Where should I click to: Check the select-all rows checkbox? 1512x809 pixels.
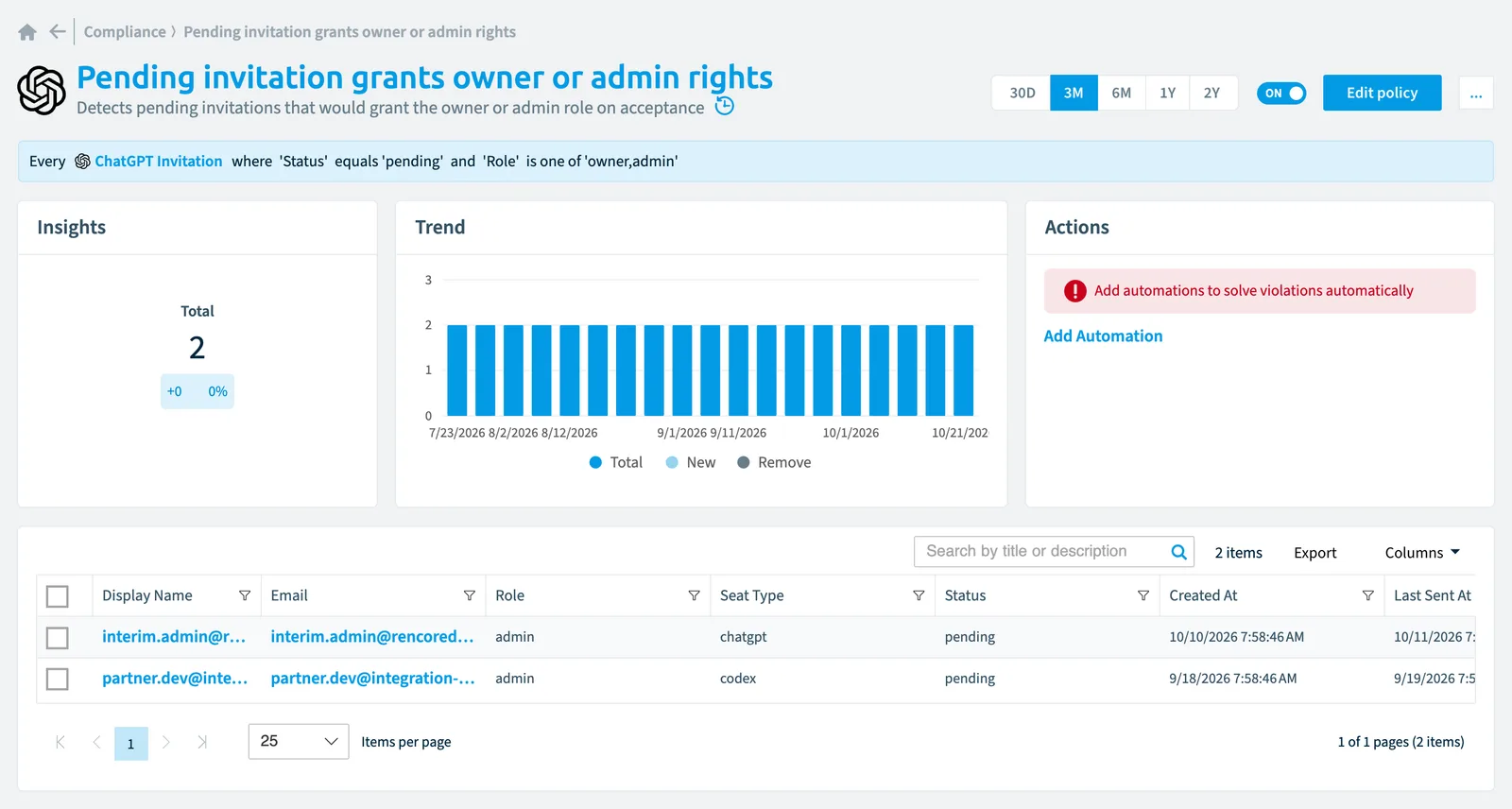(58, 596)
